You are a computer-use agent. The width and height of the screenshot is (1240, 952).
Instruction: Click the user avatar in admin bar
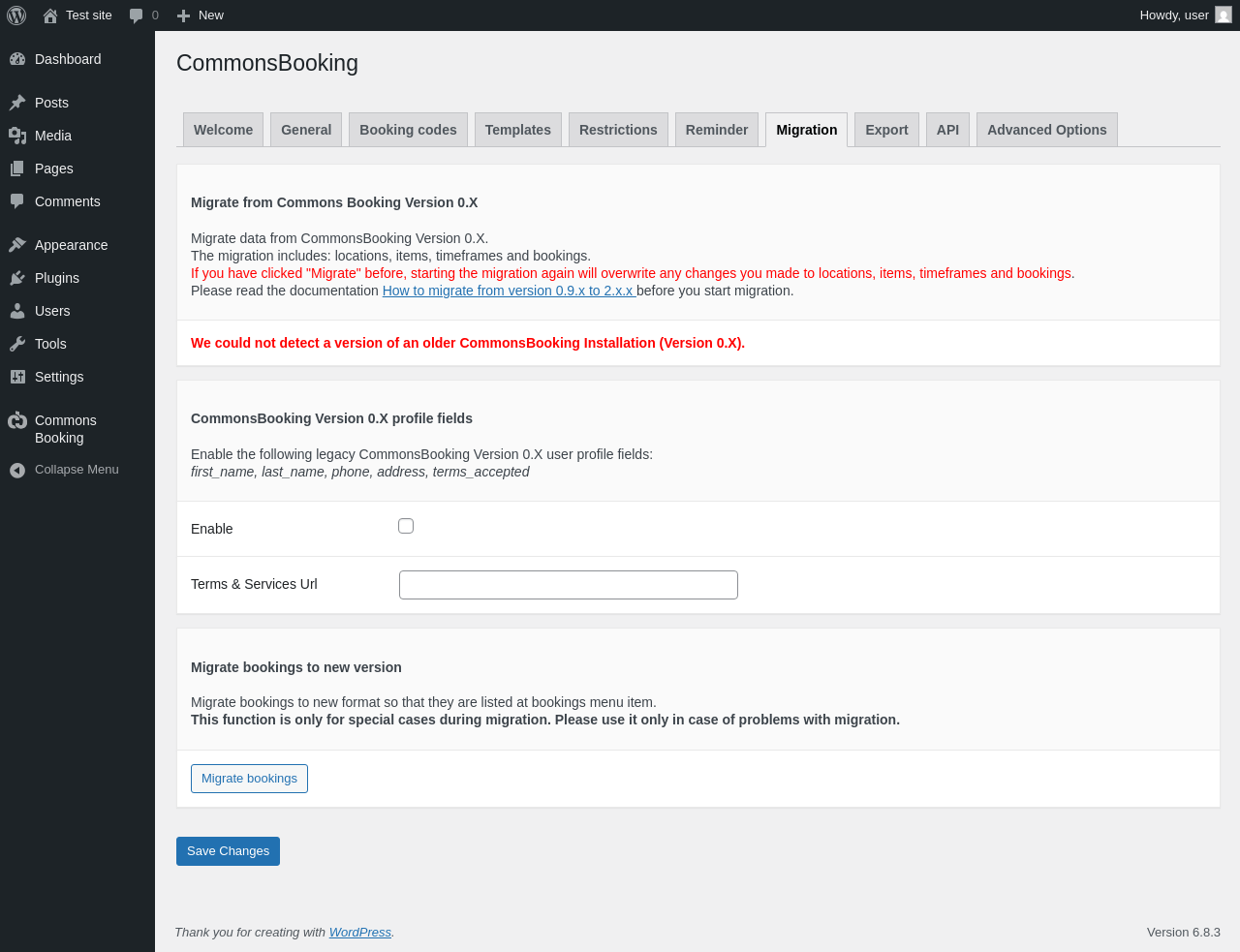(1224, 15)
